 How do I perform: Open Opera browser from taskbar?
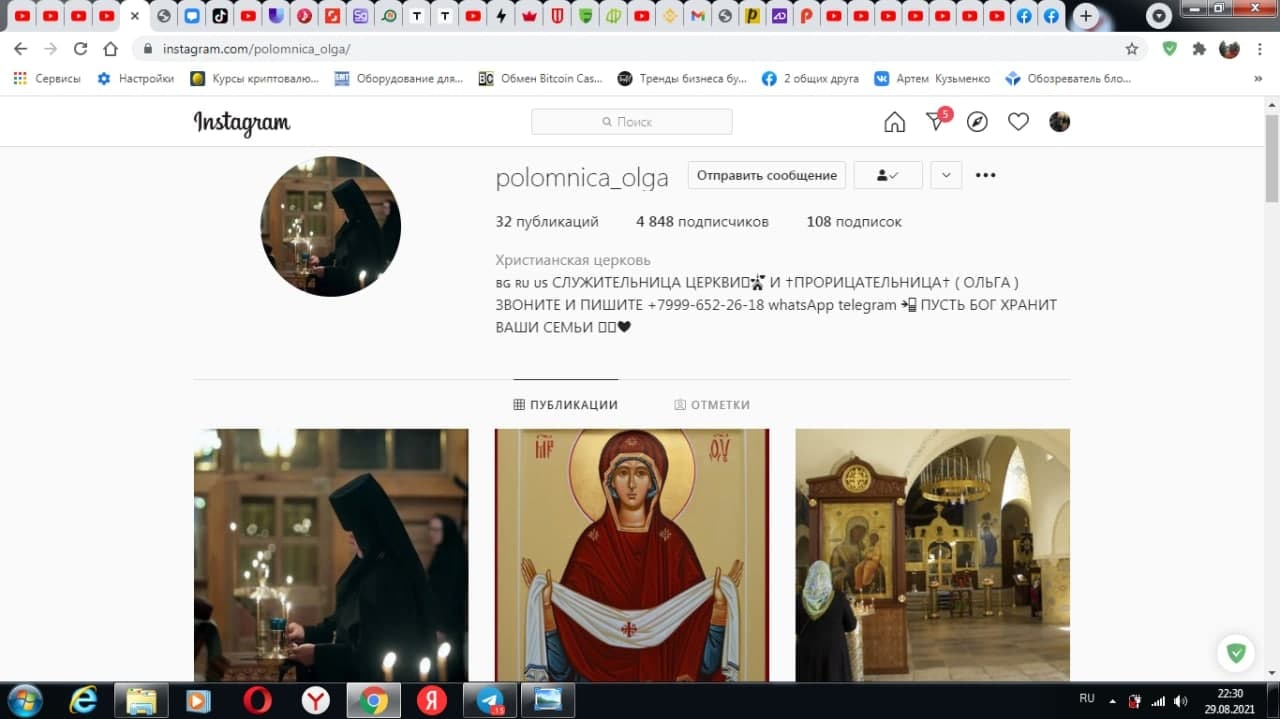tap(257, 700)
